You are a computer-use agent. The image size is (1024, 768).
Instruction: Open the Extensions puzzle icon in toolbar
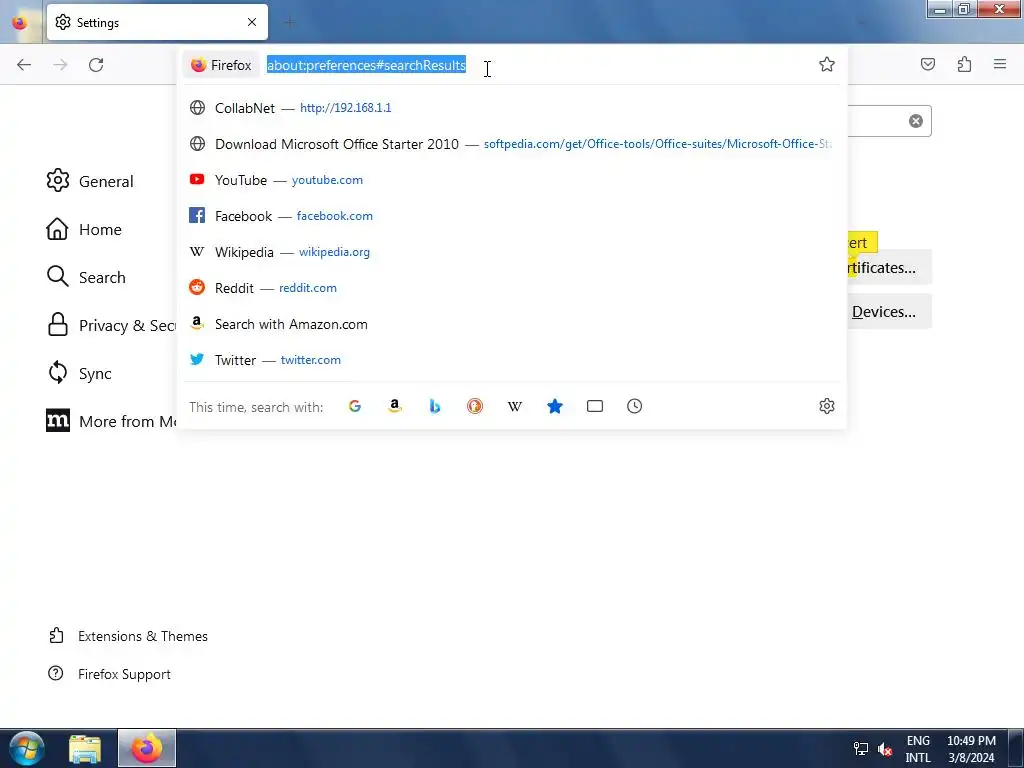tap(964, 64)
